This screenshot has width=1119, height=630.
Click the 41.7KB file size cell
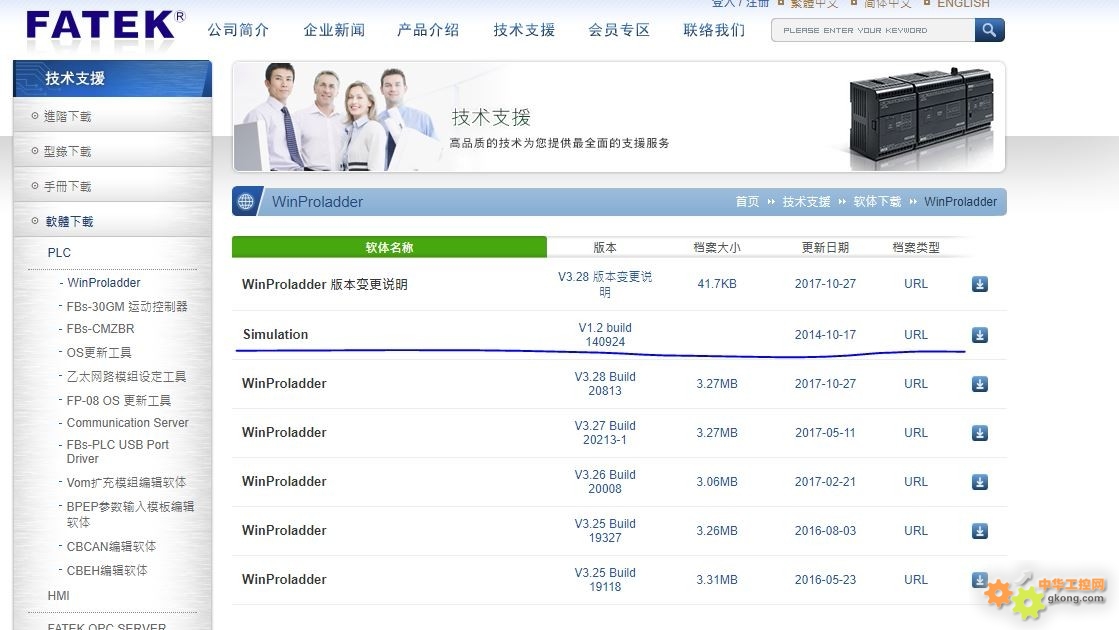[x=717, y=284]
